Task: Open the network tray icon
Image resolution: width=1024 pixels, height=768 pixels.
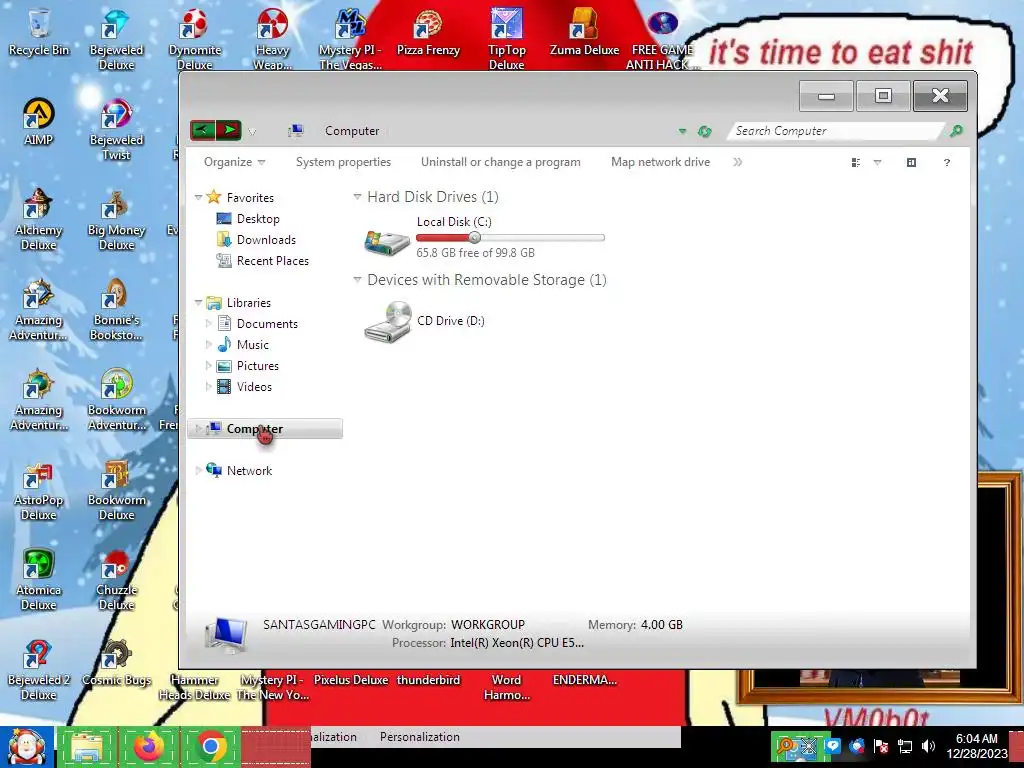Action: point(904,746)
